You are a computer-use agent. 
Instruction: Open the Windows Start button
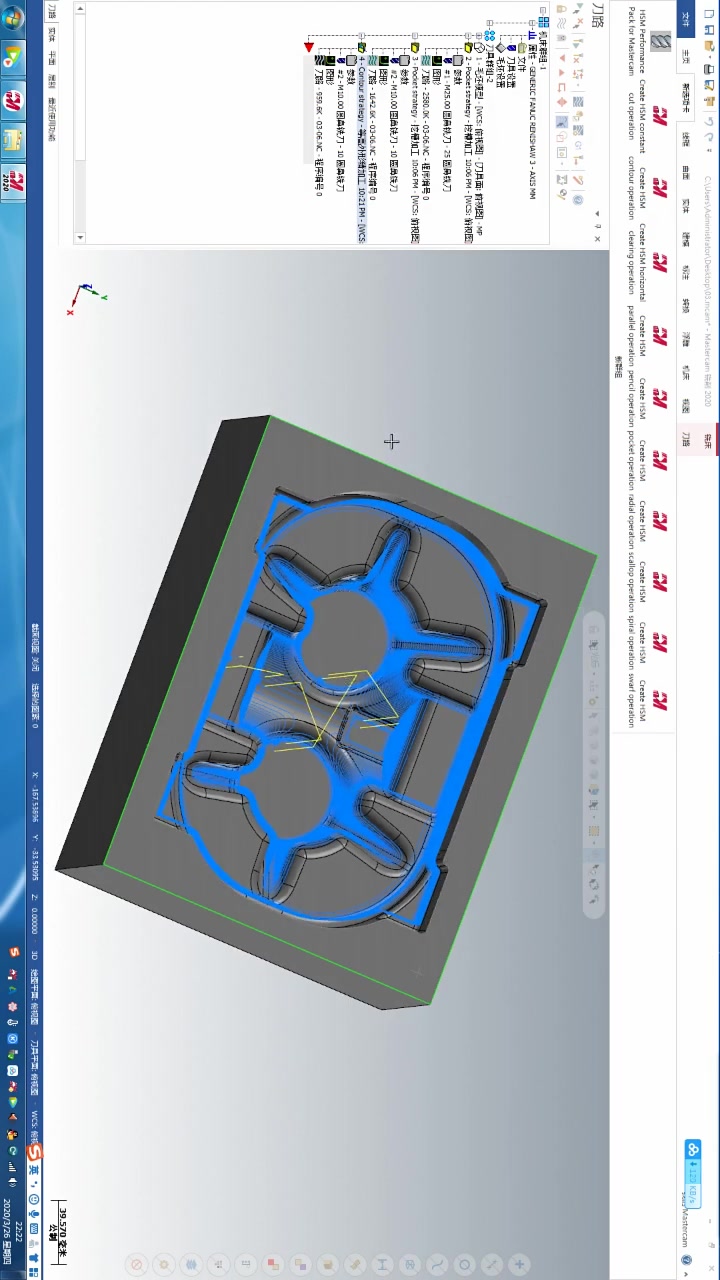coord(13,18)
